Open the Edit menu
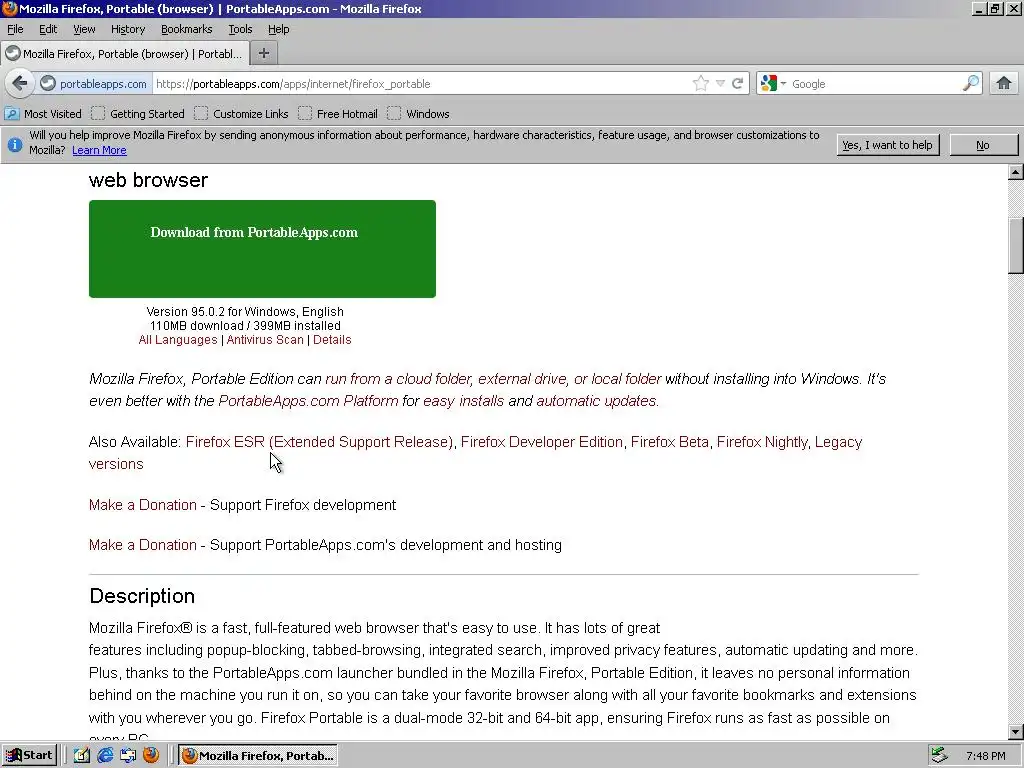This screenshot has height=768, width=1024. [x=48, y=29]
